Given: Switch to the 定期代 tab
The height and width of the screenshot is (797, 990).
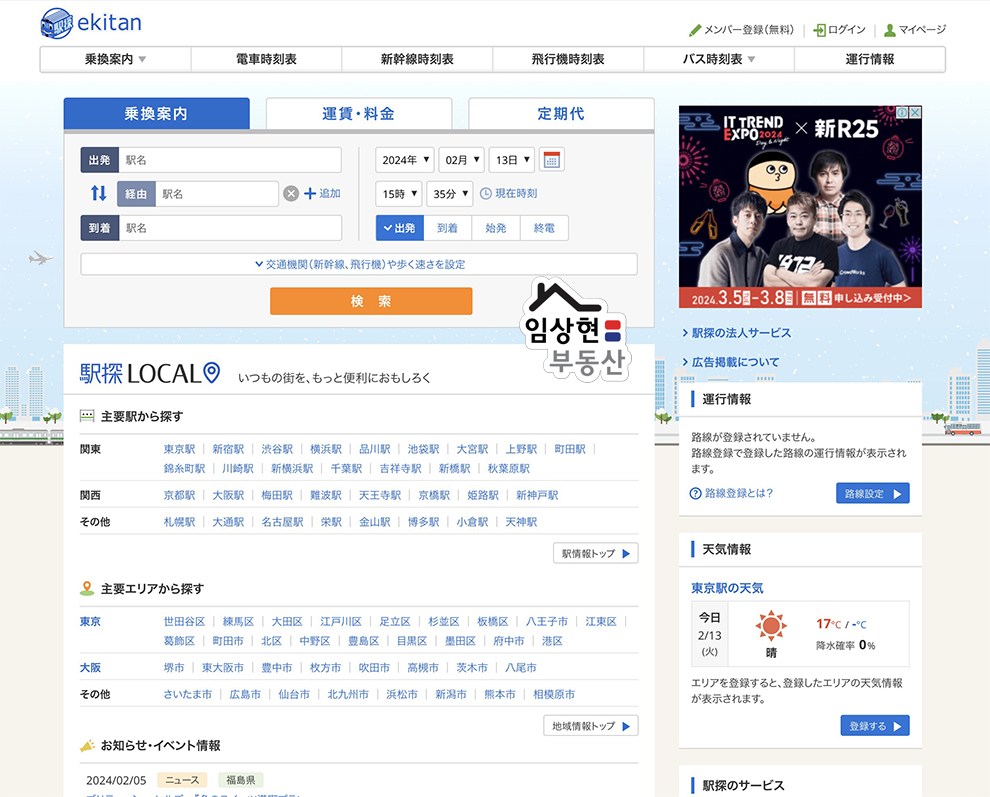Looking at the screenshot, I should point(561,114).
